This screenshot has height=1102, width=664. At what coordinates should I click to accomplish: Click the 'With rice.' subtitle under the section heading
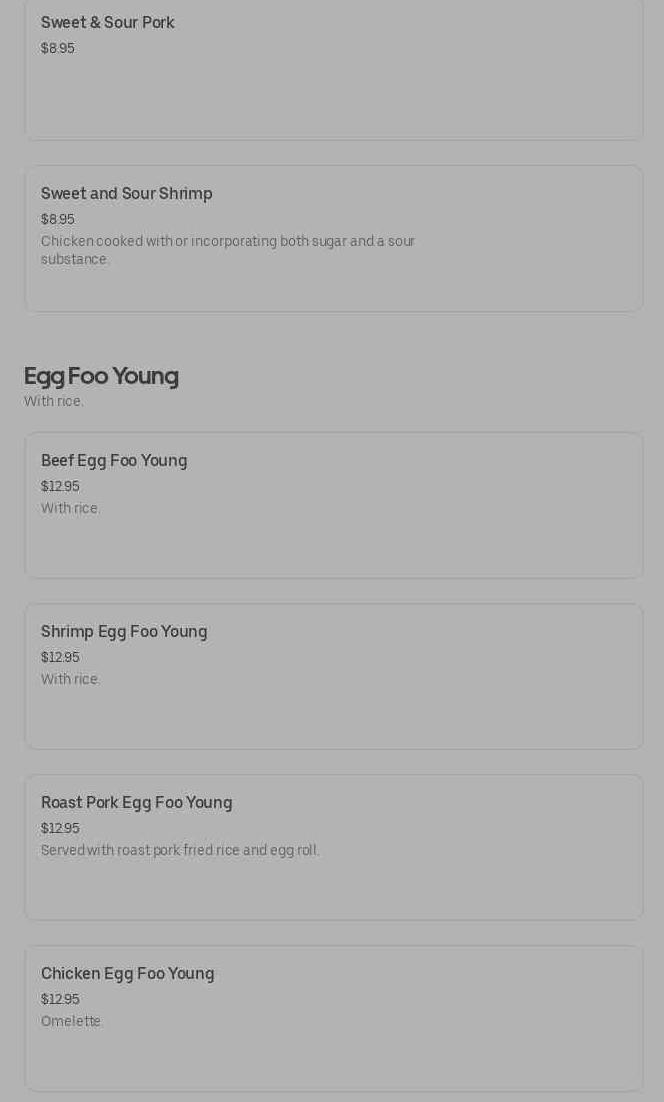click(54, 402)
